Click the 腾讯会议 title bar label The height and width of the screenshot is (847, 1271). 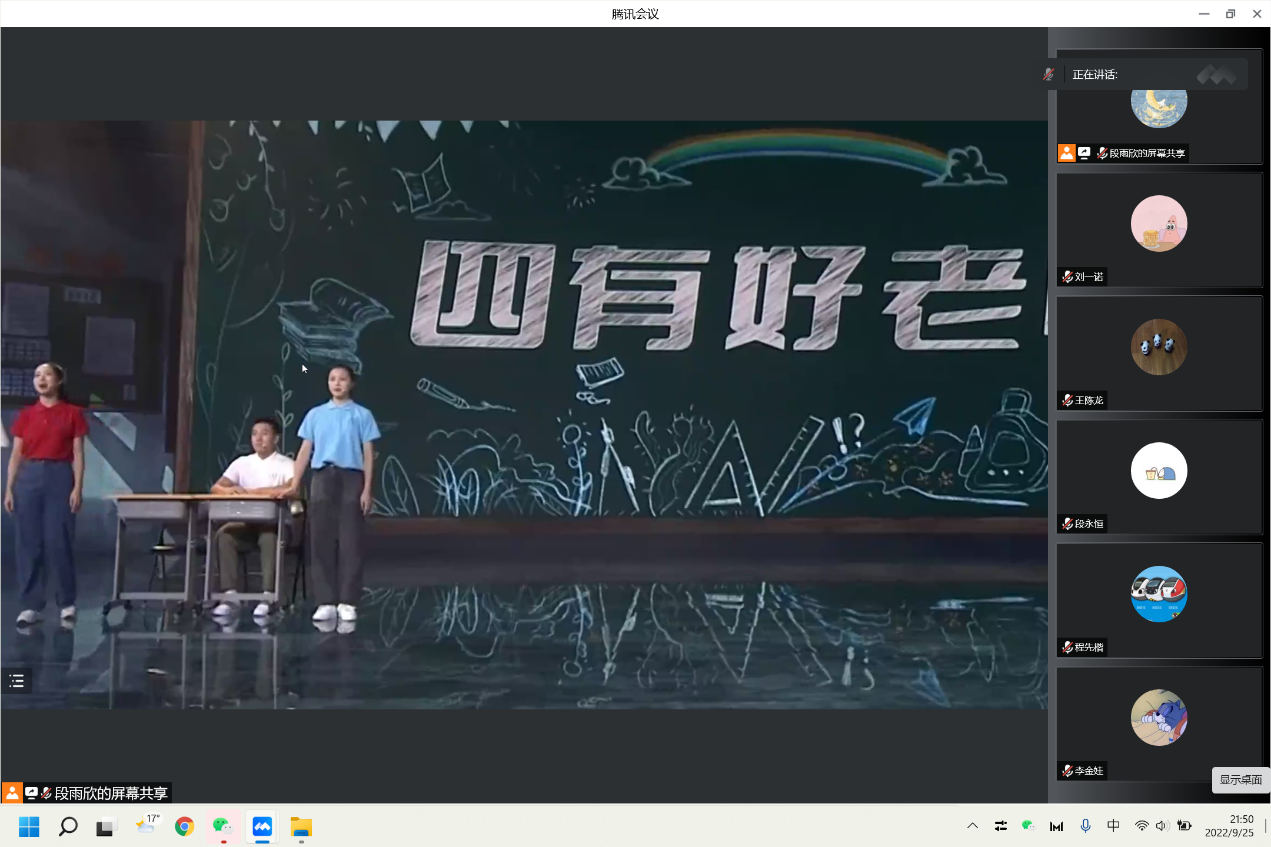click(633, 13)
